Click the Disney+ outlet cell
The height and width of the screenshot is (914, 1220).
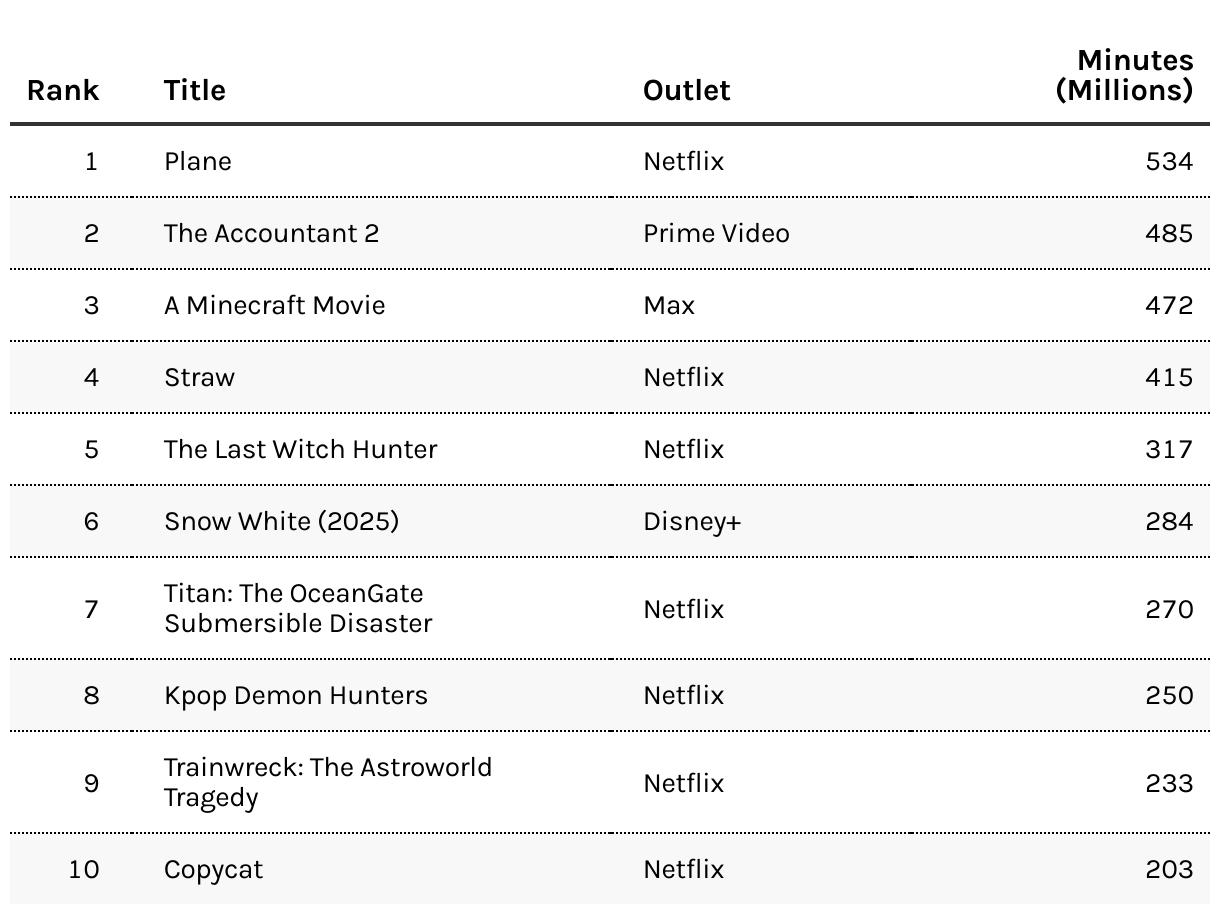point(692,521)
